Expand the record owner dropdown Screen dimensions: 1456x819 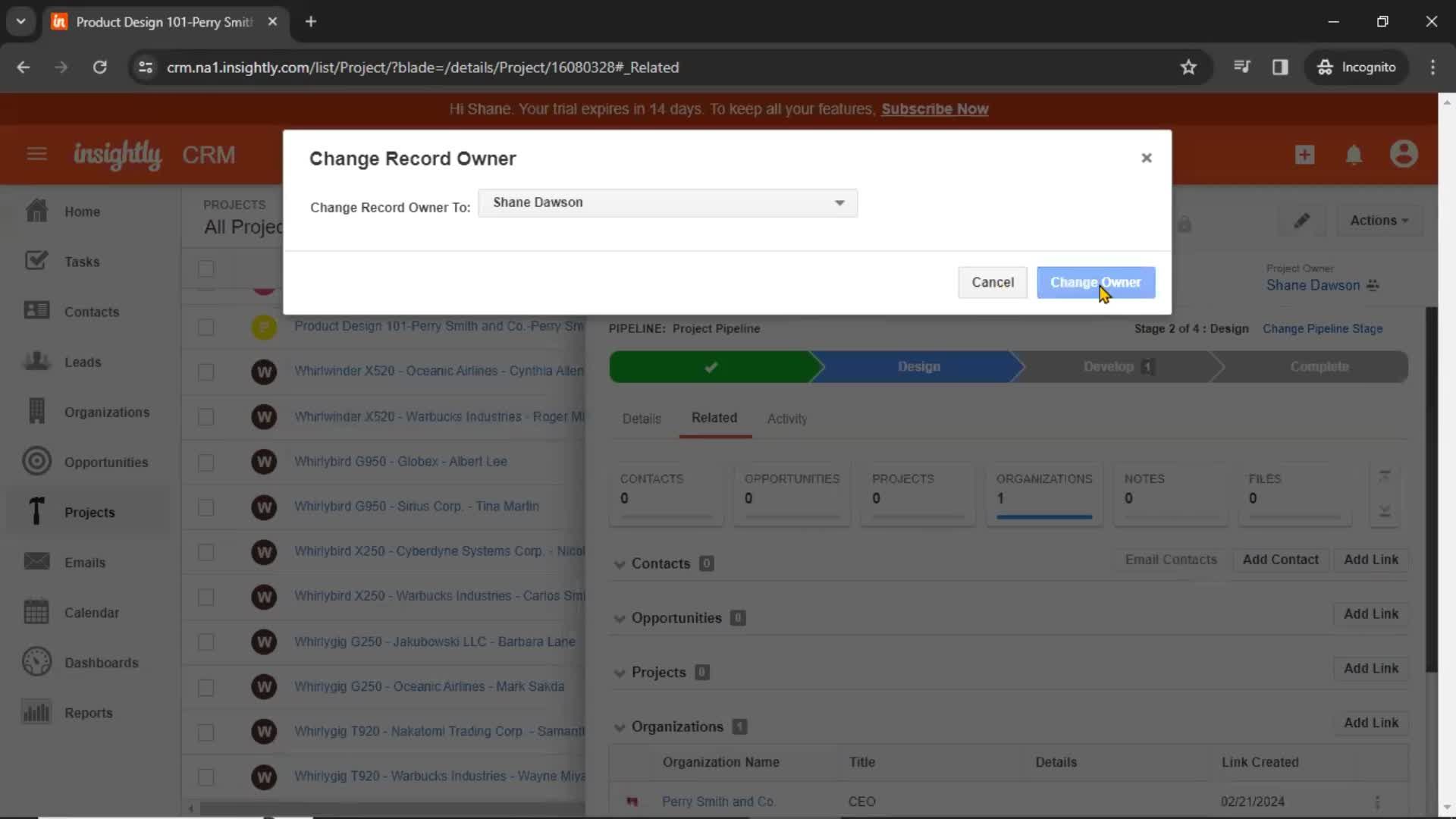(x=842, y=202)
